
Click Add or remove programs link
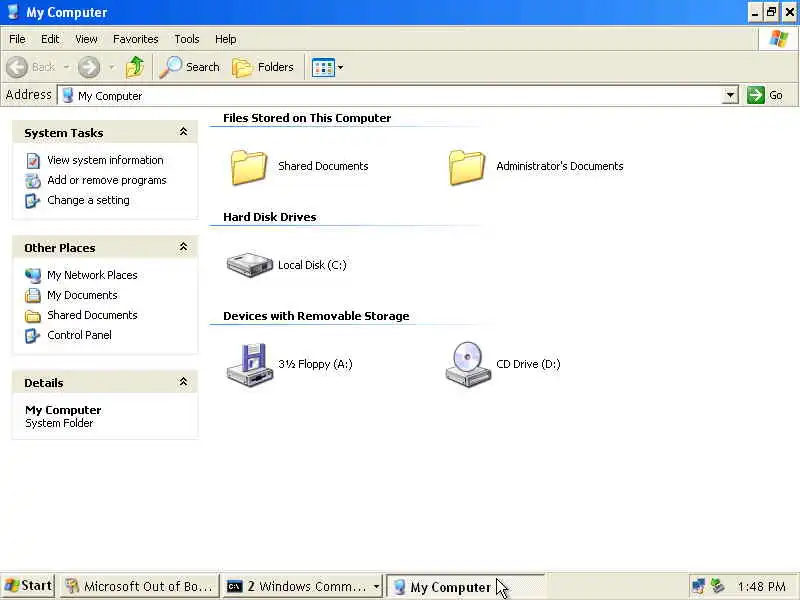click(107, 180)
